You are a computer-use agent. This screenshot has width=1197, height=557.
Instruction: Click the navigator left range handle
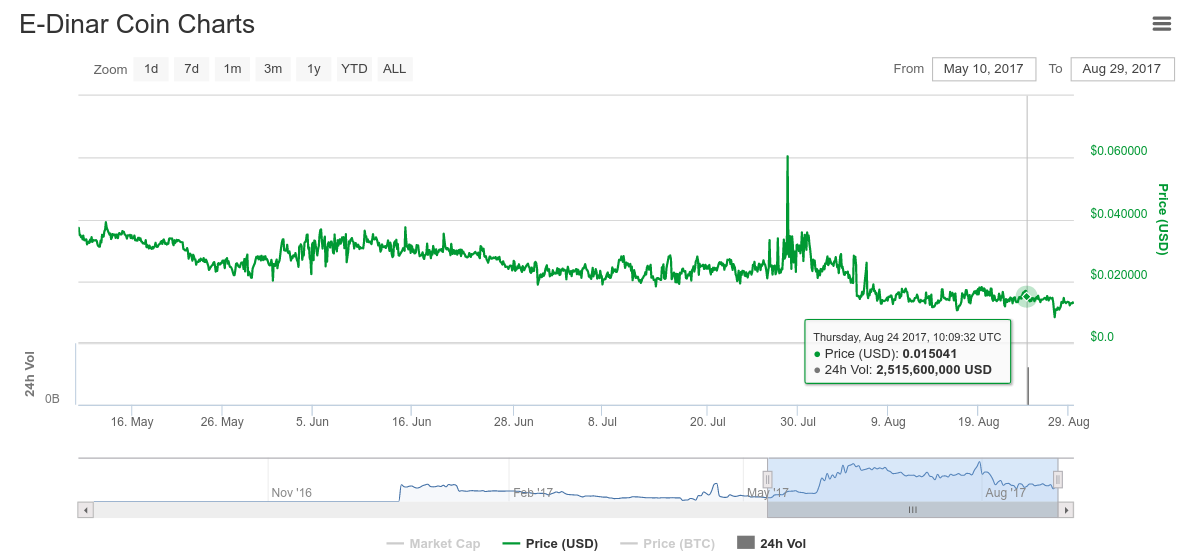coord(767,479)
